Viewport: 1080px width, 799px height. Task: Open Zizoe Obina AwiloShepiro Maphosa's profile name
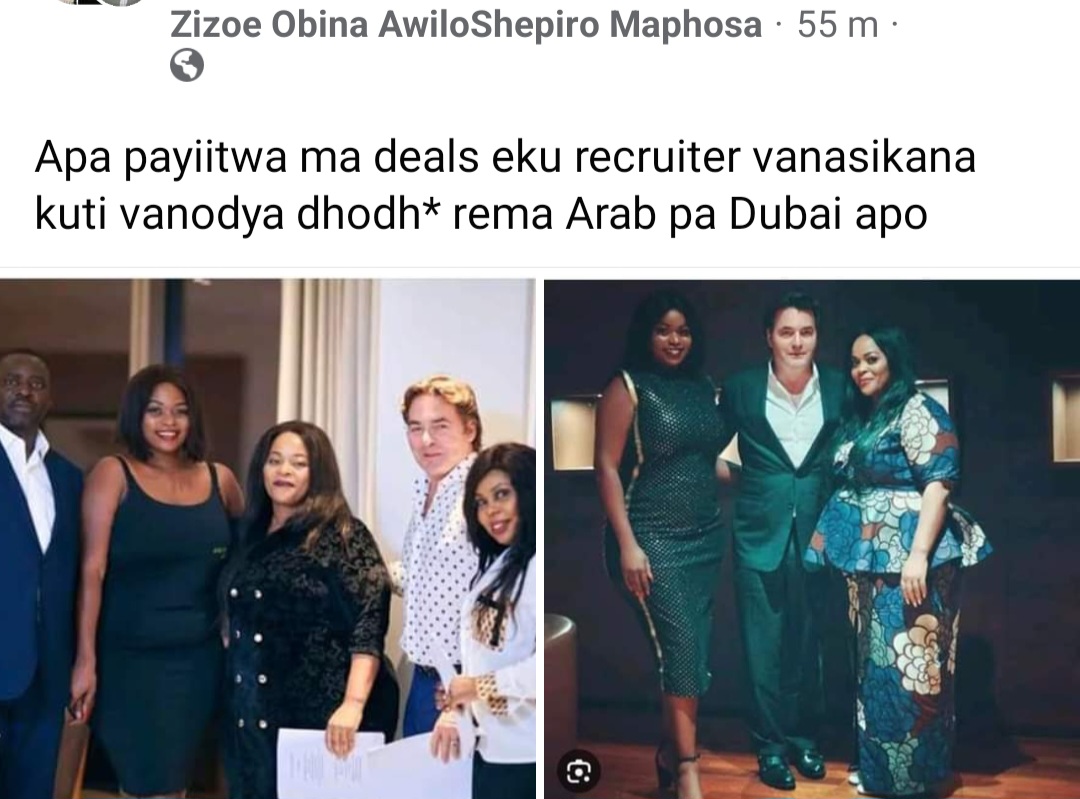pos(466,25)
